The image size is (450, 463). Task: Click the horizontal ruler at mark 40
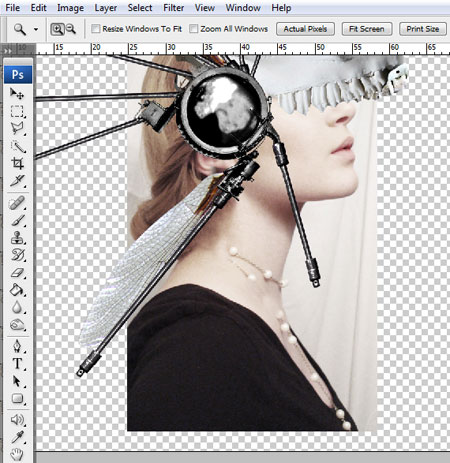(245, 47)
